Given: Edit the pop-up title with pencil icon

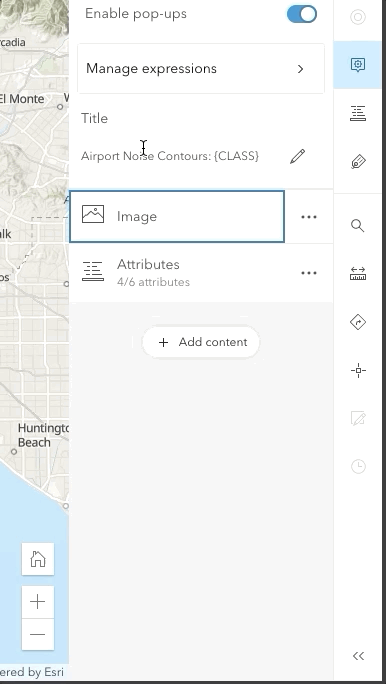Looking at the screenshot, I should 297,156.
